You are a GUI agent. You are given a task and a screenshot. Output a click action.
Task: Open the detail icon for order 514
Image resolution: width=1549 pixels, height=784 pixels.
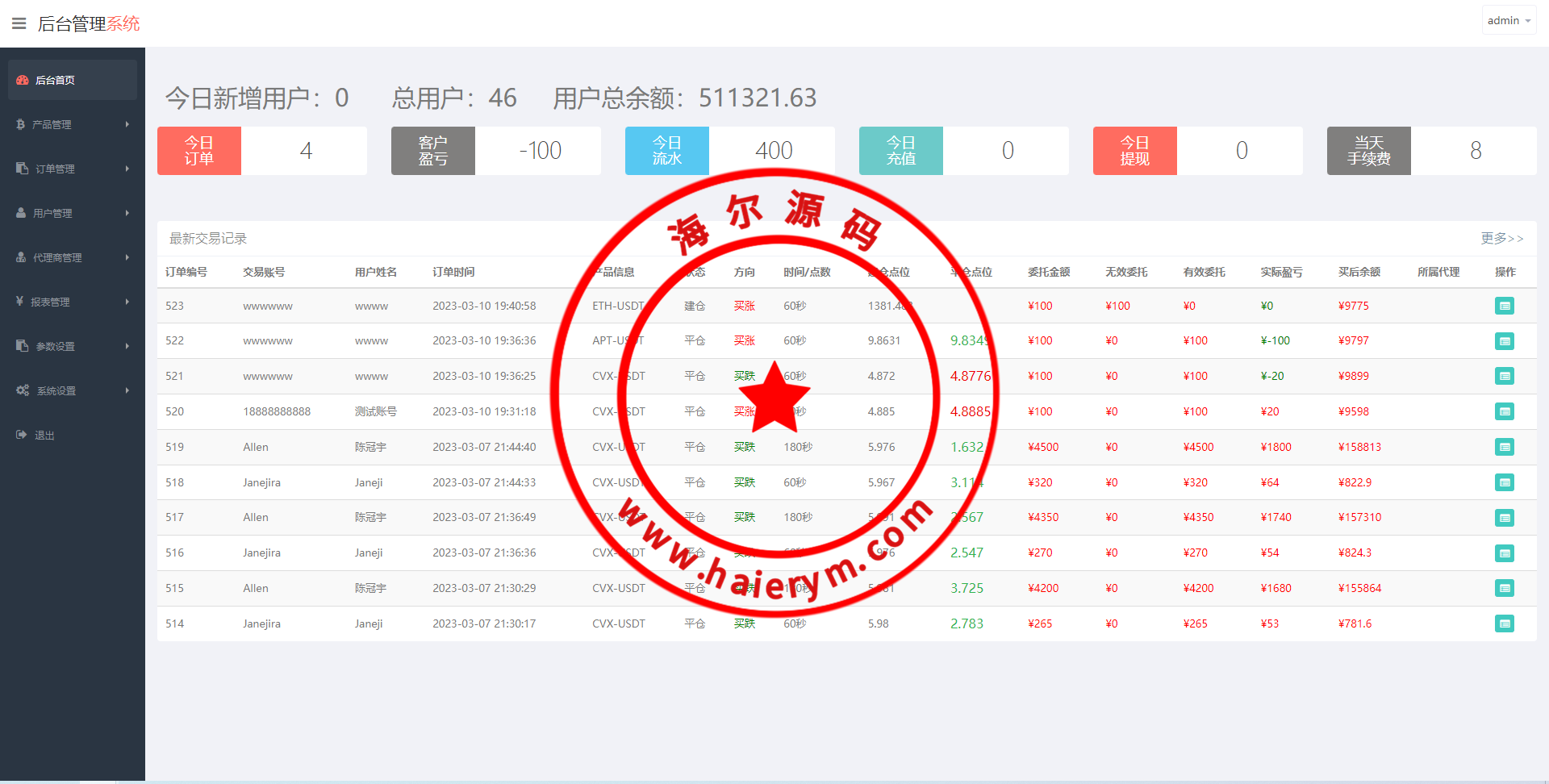point(1505,623)
